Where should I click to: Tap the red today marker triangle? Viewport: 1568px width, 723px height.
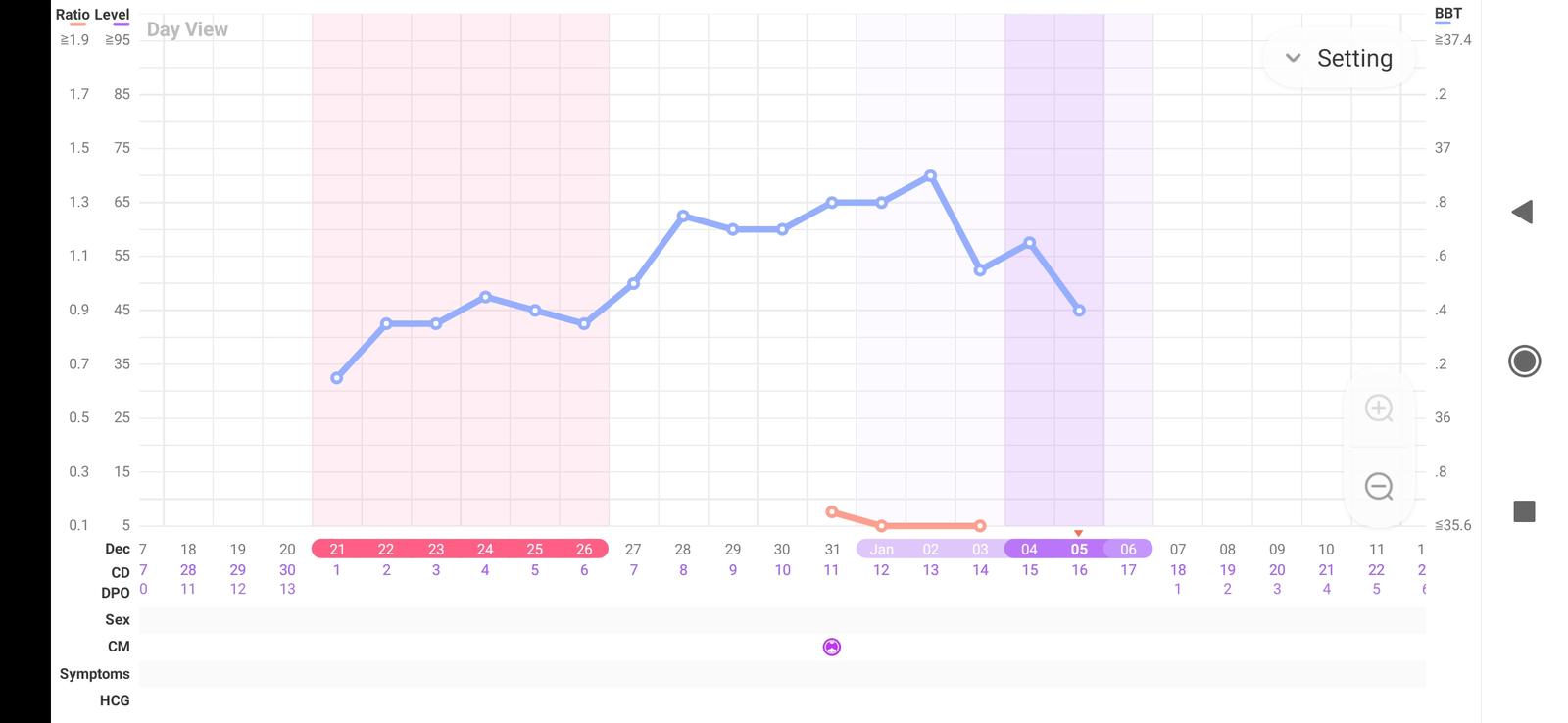point(1078,533)
